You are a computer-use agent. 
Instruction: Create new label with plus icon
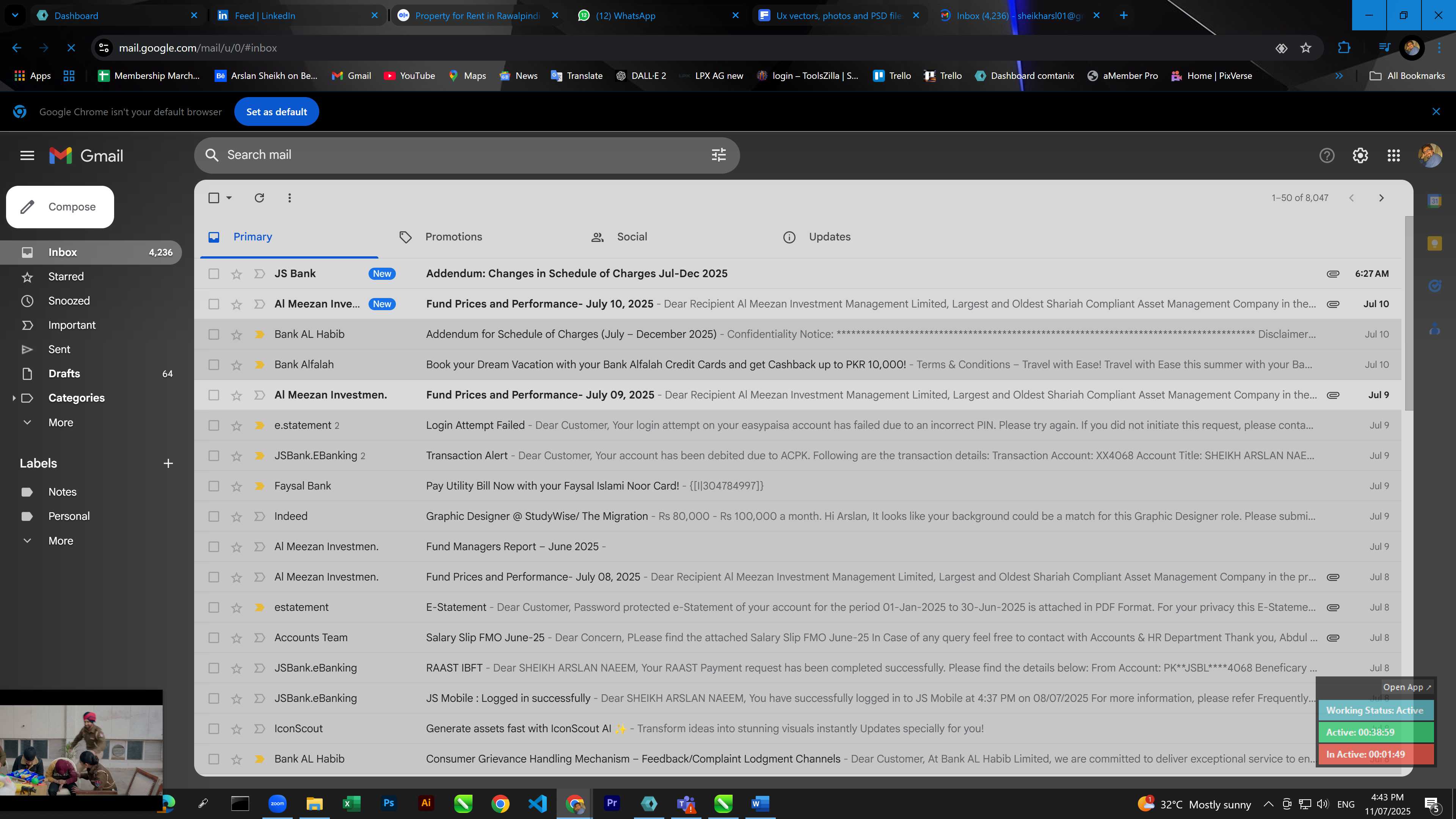168,463
